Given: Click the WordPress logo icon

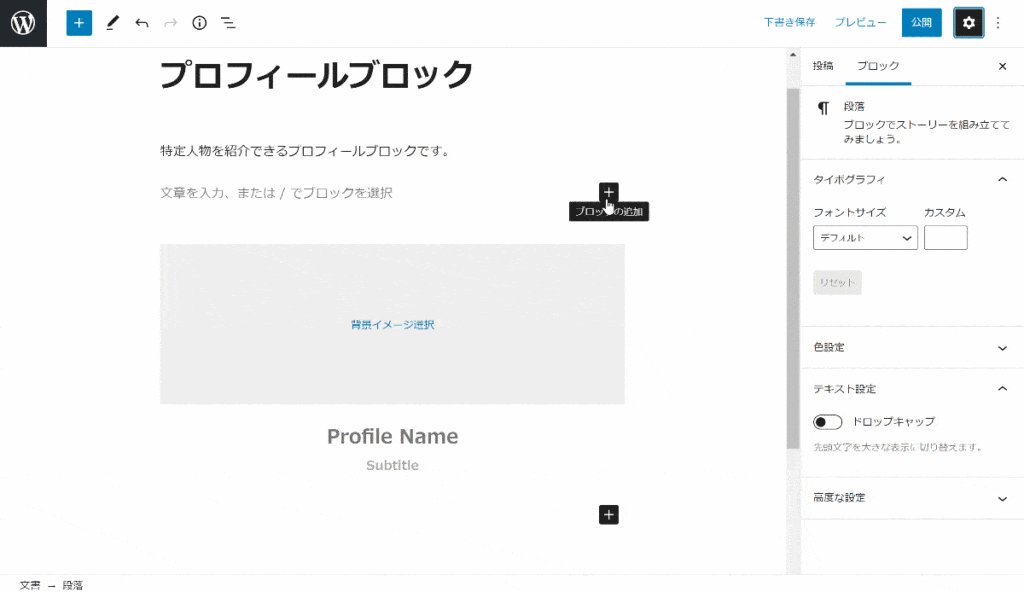Looking at the screenshot, I should pyautogui.click(x=22, y=22).
